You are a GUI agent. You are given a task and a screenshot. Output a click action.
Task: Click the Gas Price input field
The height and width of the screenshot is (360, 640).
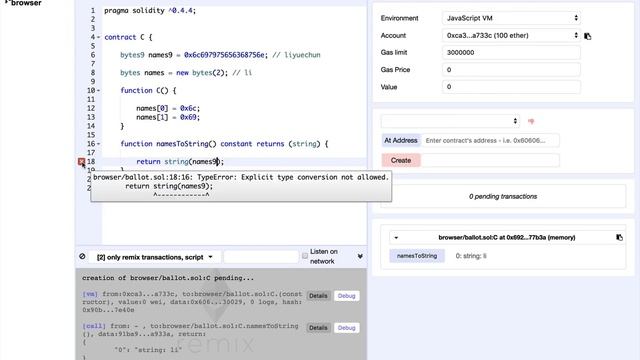tap(511, 70)
